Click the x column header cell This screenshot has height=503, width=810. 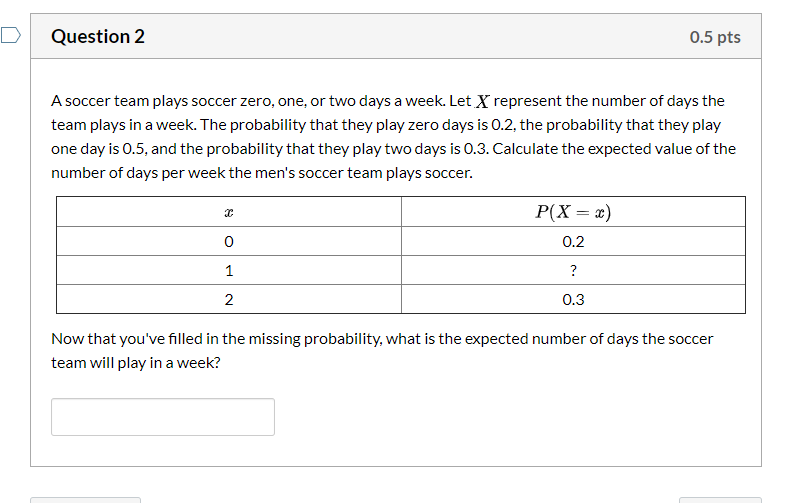229,212
